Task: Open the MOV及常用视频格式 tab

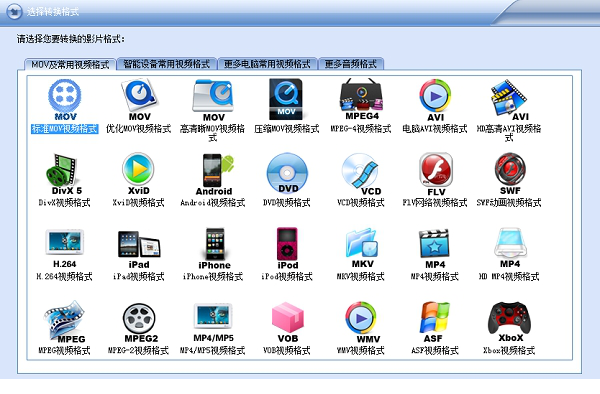Action: point(70,64)
